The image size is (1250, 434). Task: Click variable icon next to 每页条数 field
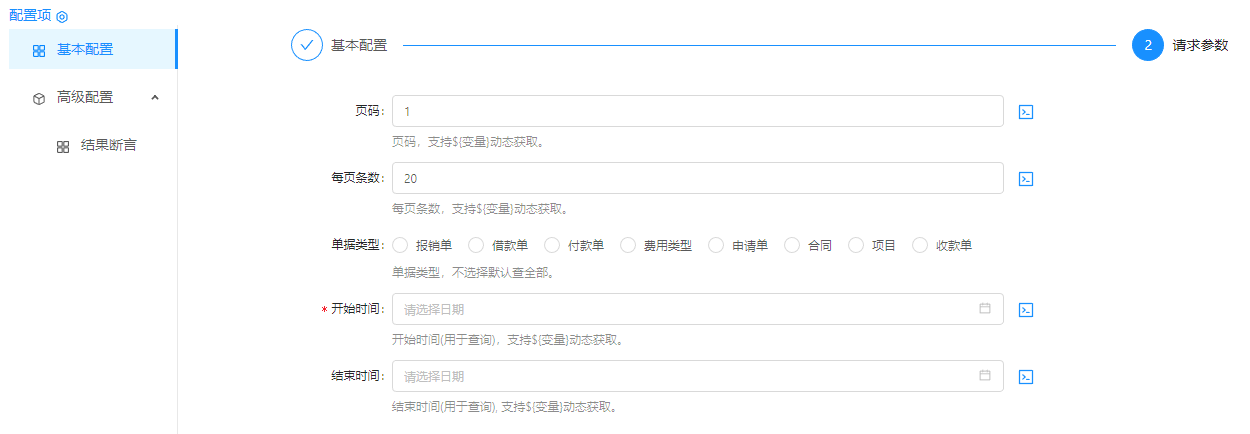tap(1025, 179)
